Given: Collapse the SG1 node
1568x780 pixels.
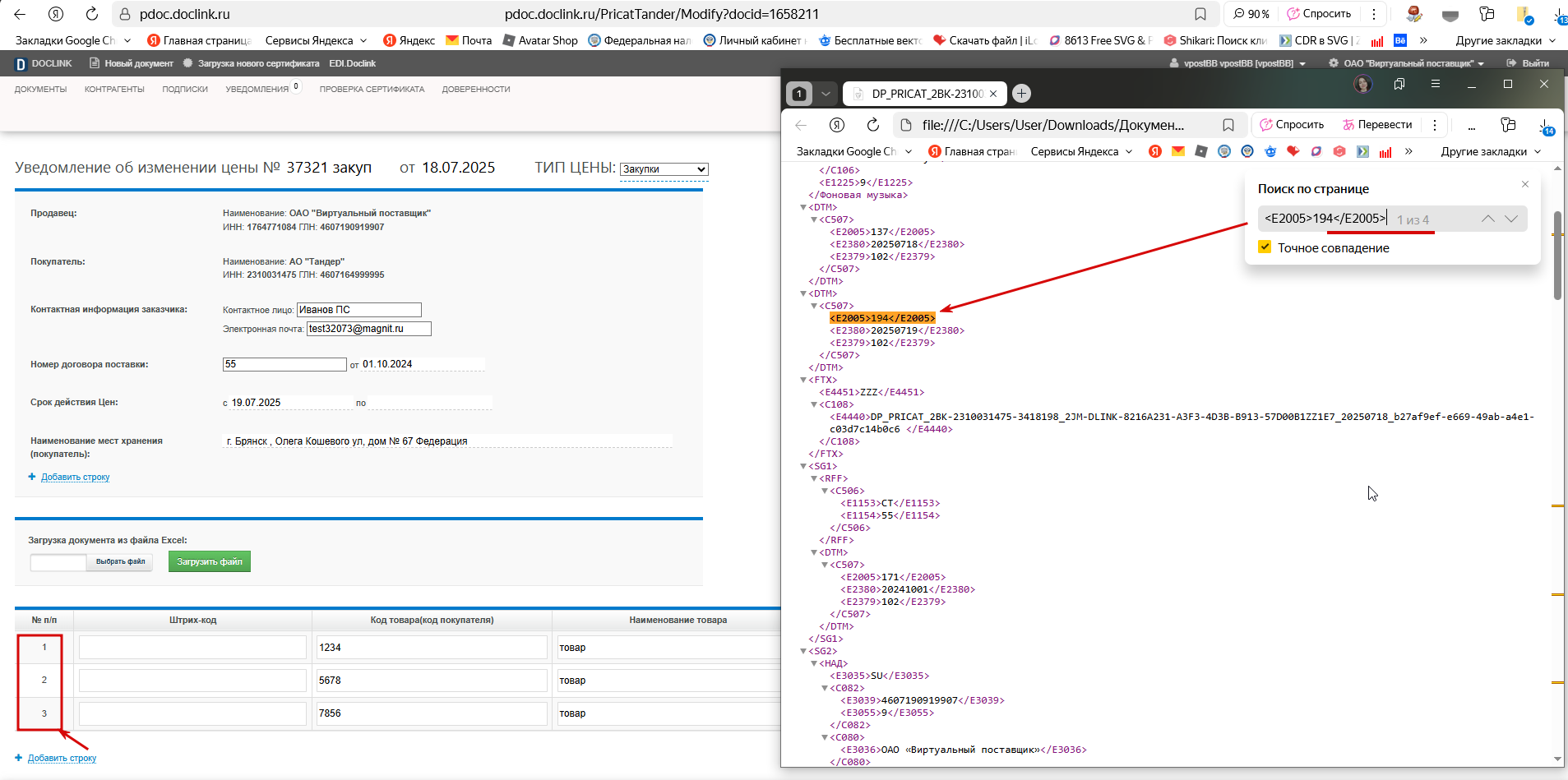Looking at the screenshot, I should point(803,466).
